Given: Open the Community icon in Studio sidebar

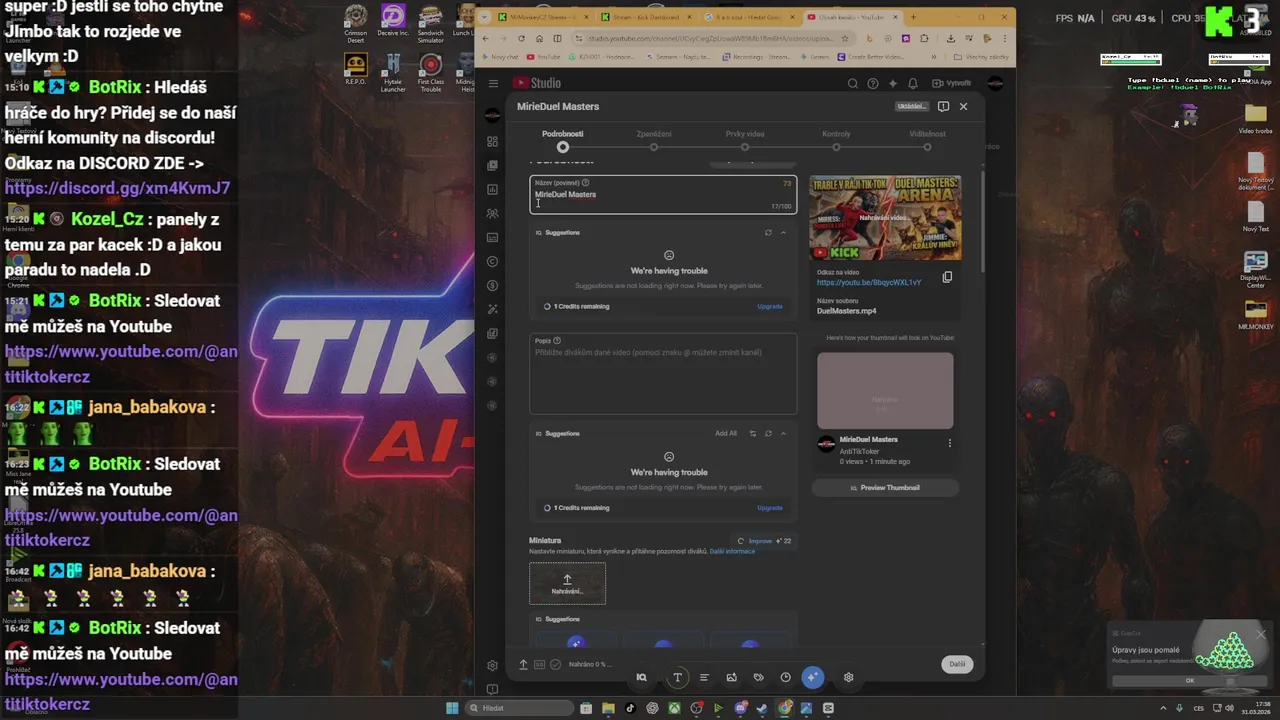Looking at the screenshot, I should click(492, 213).
